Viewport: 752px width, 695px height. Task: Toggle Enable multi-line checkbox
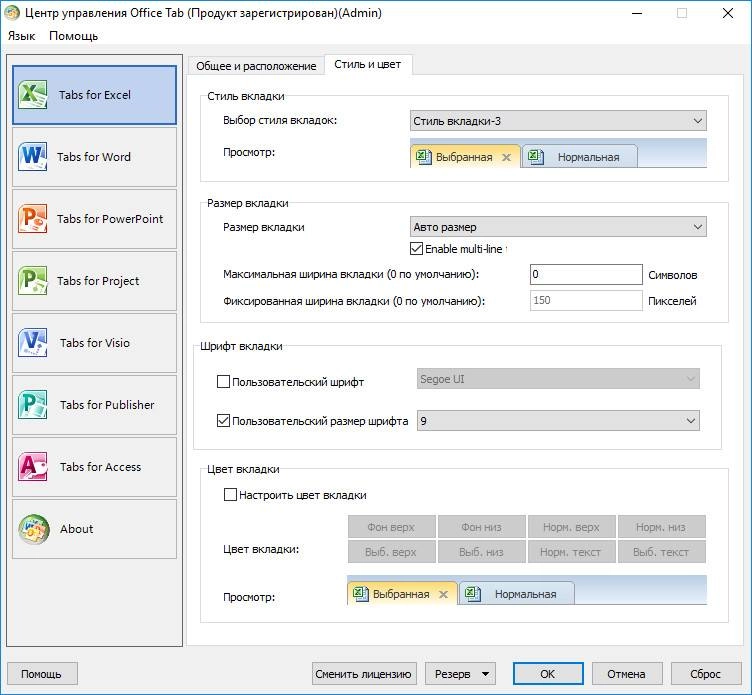tap(416, 248)
